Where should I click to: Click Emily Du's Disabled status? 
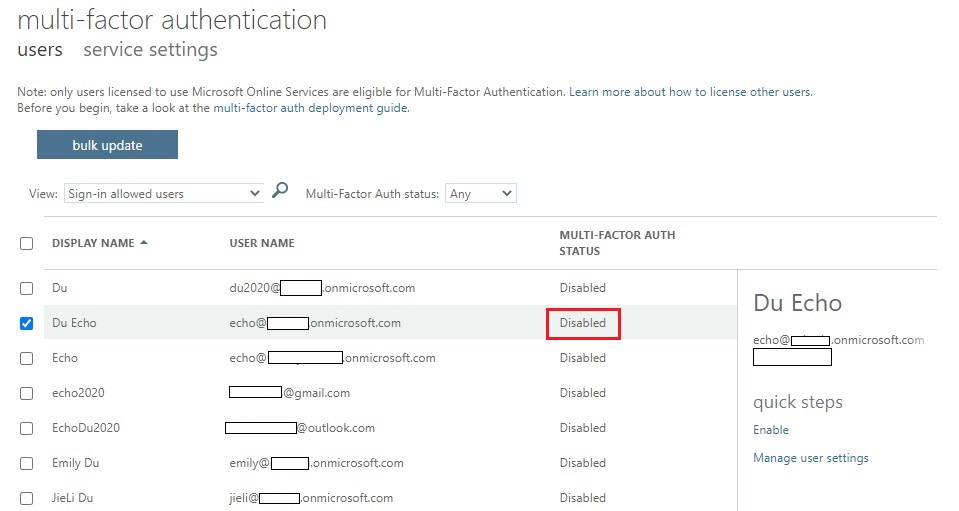(x=583, y=463)
